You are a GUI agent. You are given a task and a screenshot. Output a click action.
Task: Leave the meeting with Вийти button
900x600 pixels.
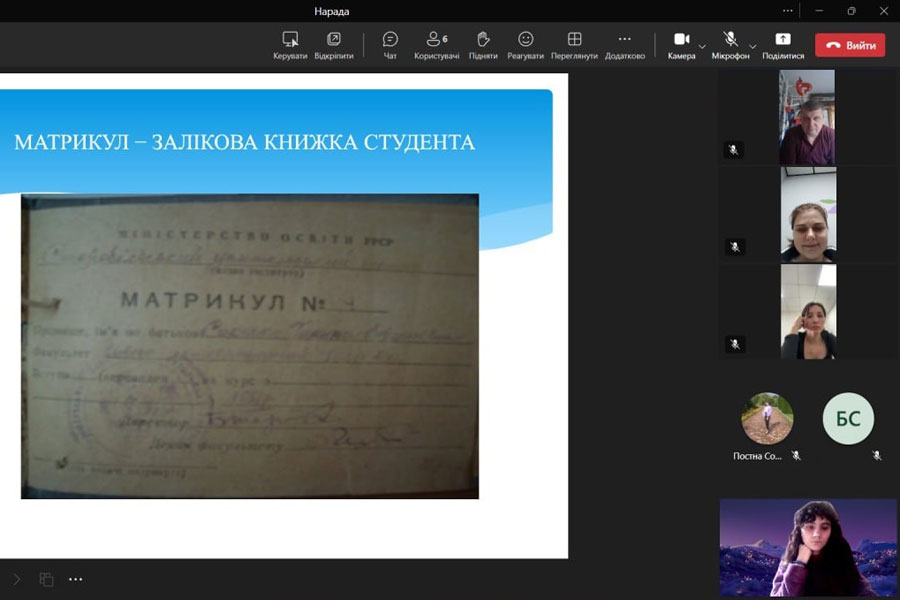tap(850, 45)
